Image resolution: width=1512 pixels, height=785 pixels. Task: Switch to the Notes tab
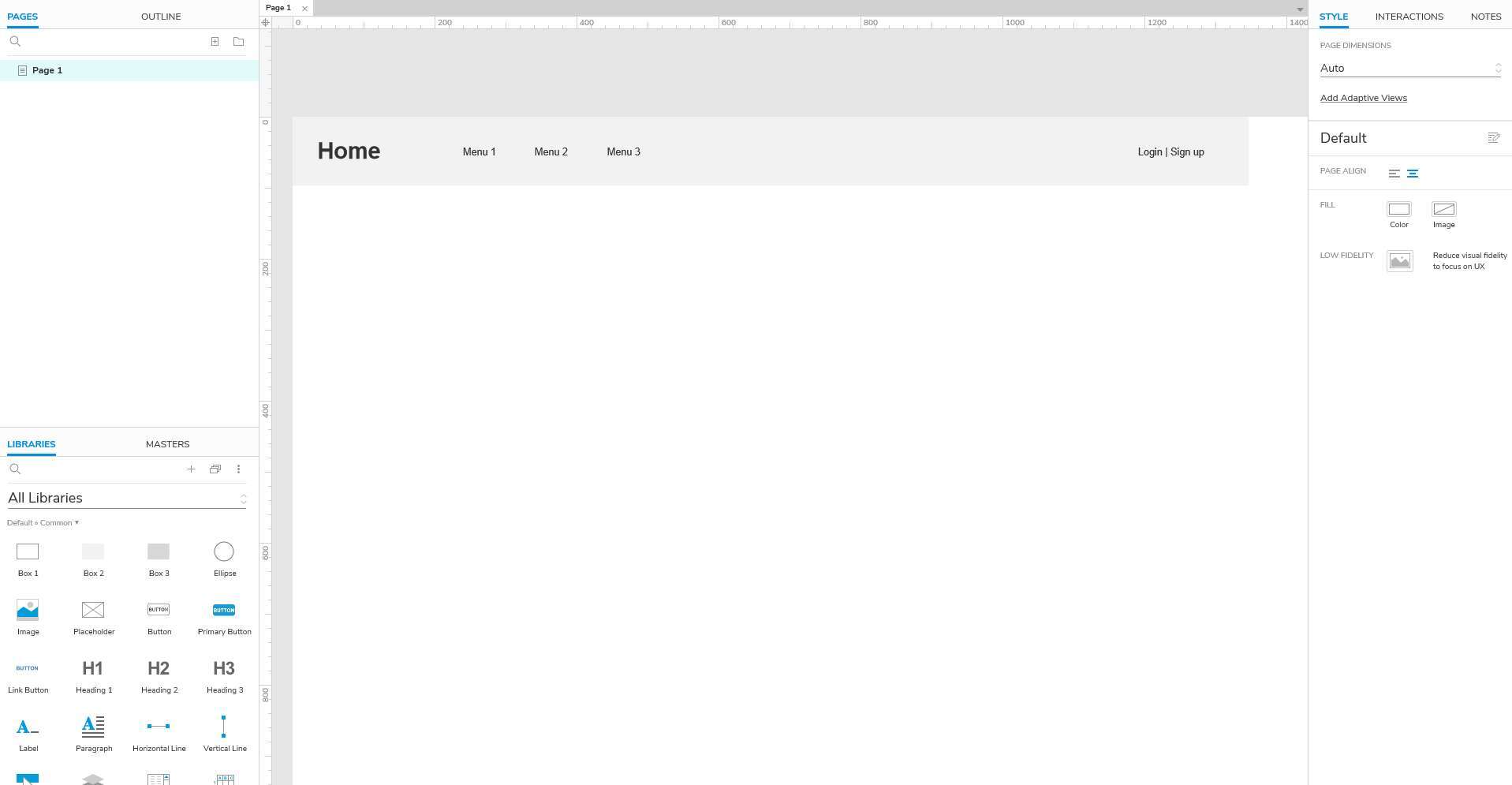1485,17
